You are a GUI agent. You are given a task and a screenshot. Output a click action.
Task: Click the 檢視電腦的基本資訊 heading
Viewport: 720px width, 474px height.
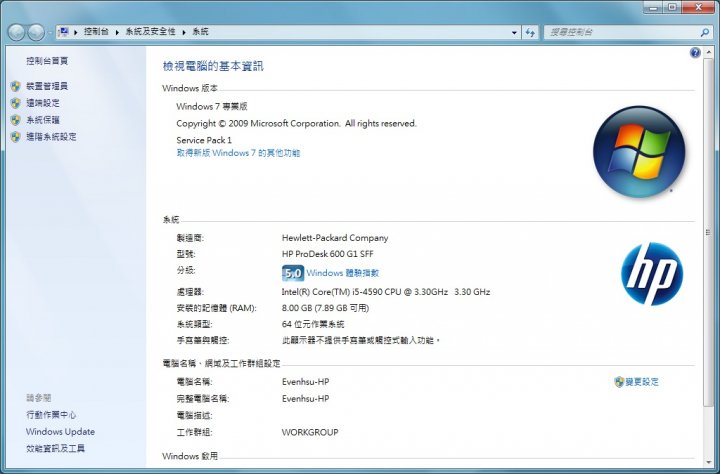click(x=213, y=66)
